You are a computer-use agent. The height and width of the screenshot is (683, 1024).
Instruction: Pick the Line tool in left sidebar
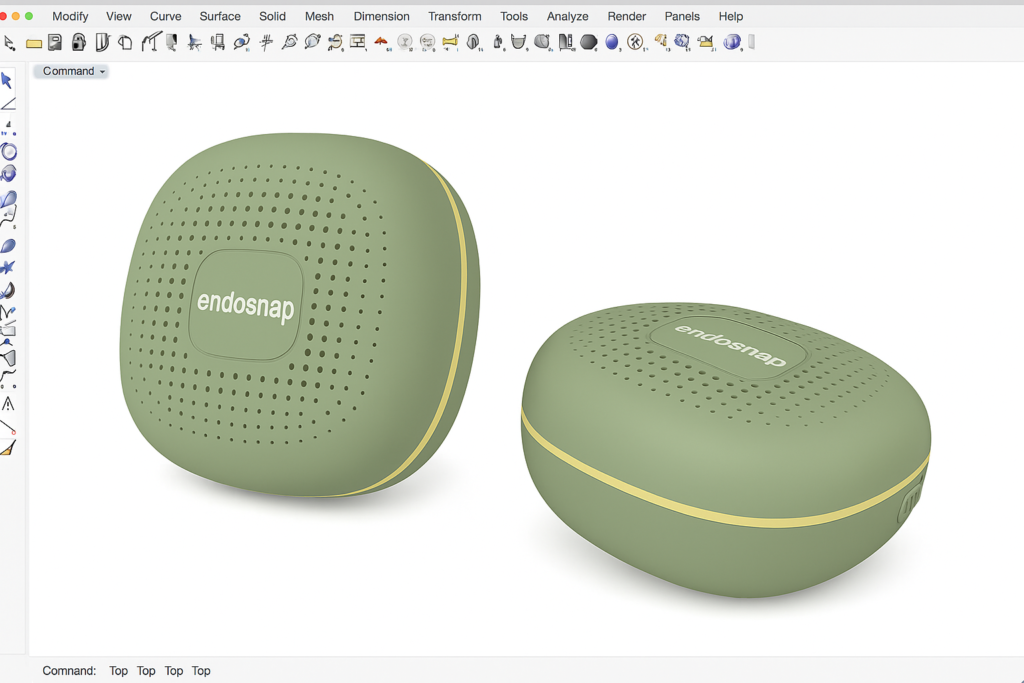coord(8,104)
